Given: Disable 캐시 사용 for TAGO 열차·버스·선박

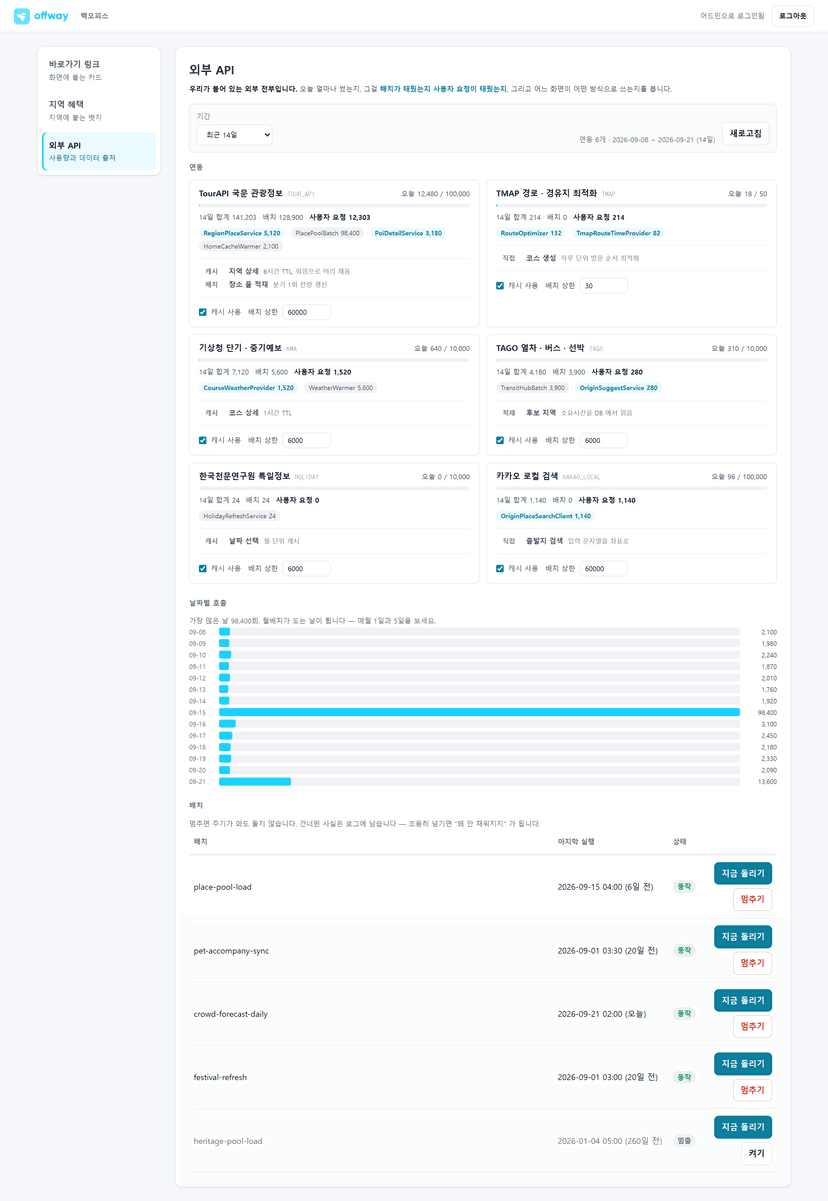Looking at the screenshot, I should point(500,440).
